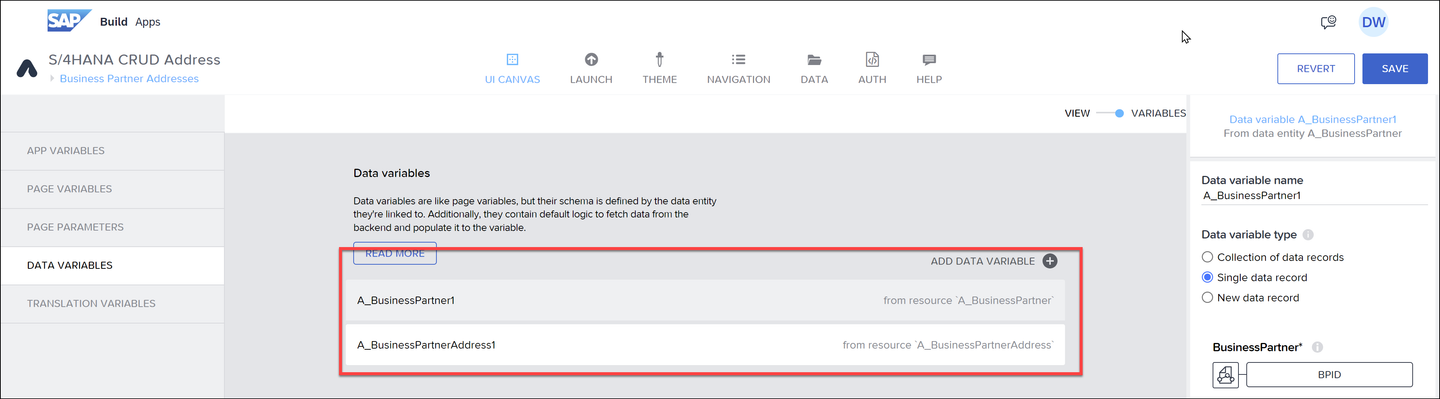Open the Business Partner Addresses page link
Viewport: 1440px width, 399px height.
coord(129,78)
